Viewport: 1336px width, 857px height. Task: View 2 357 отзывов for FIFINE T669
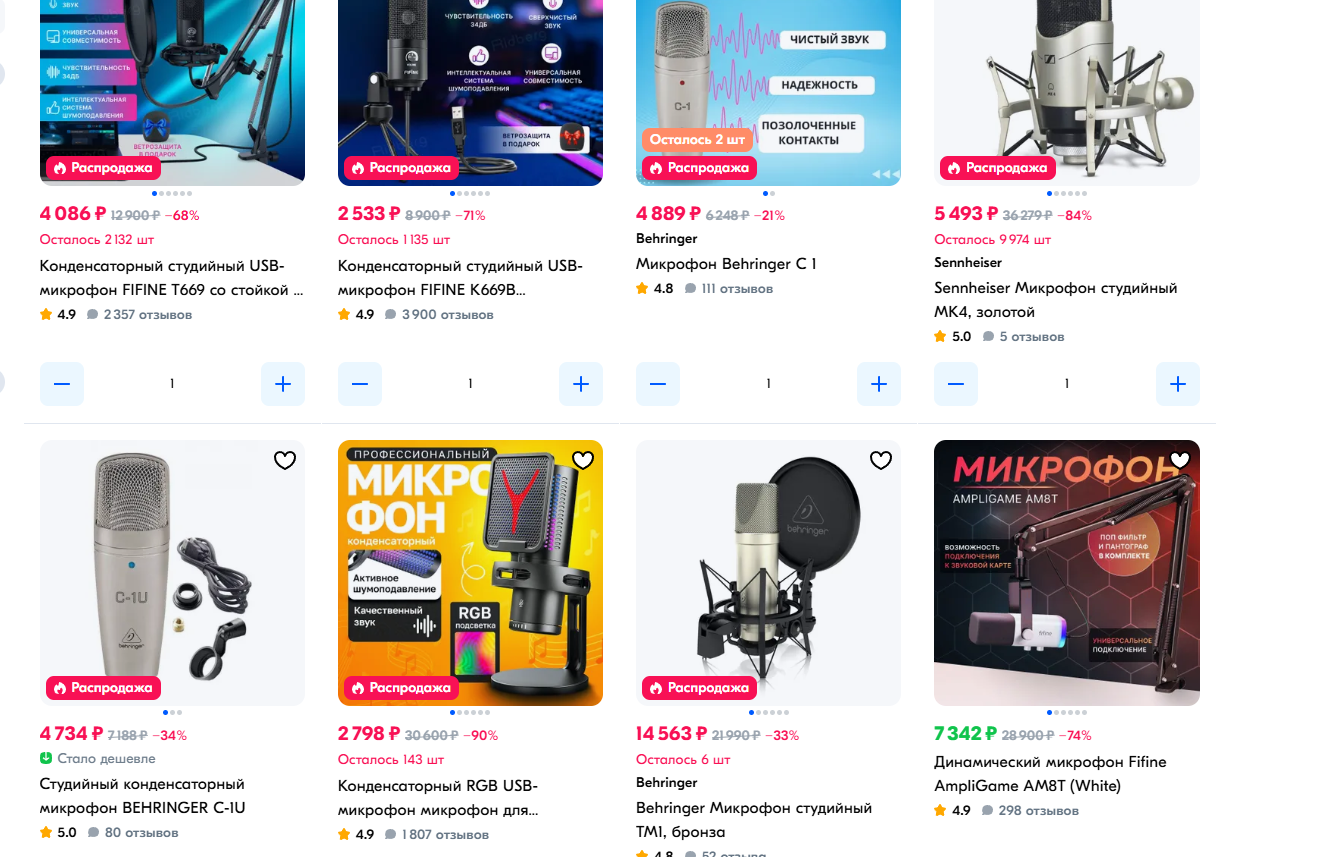pos(139,315)
